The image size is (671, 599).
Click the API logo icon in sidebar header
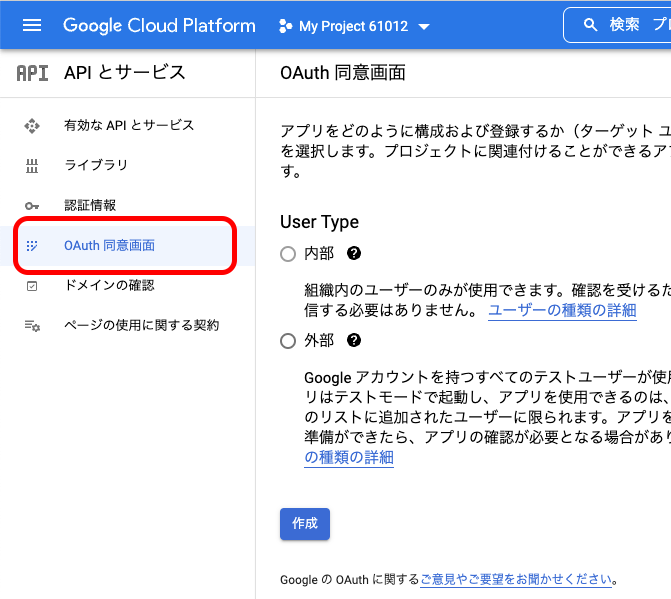click(32, 73)
